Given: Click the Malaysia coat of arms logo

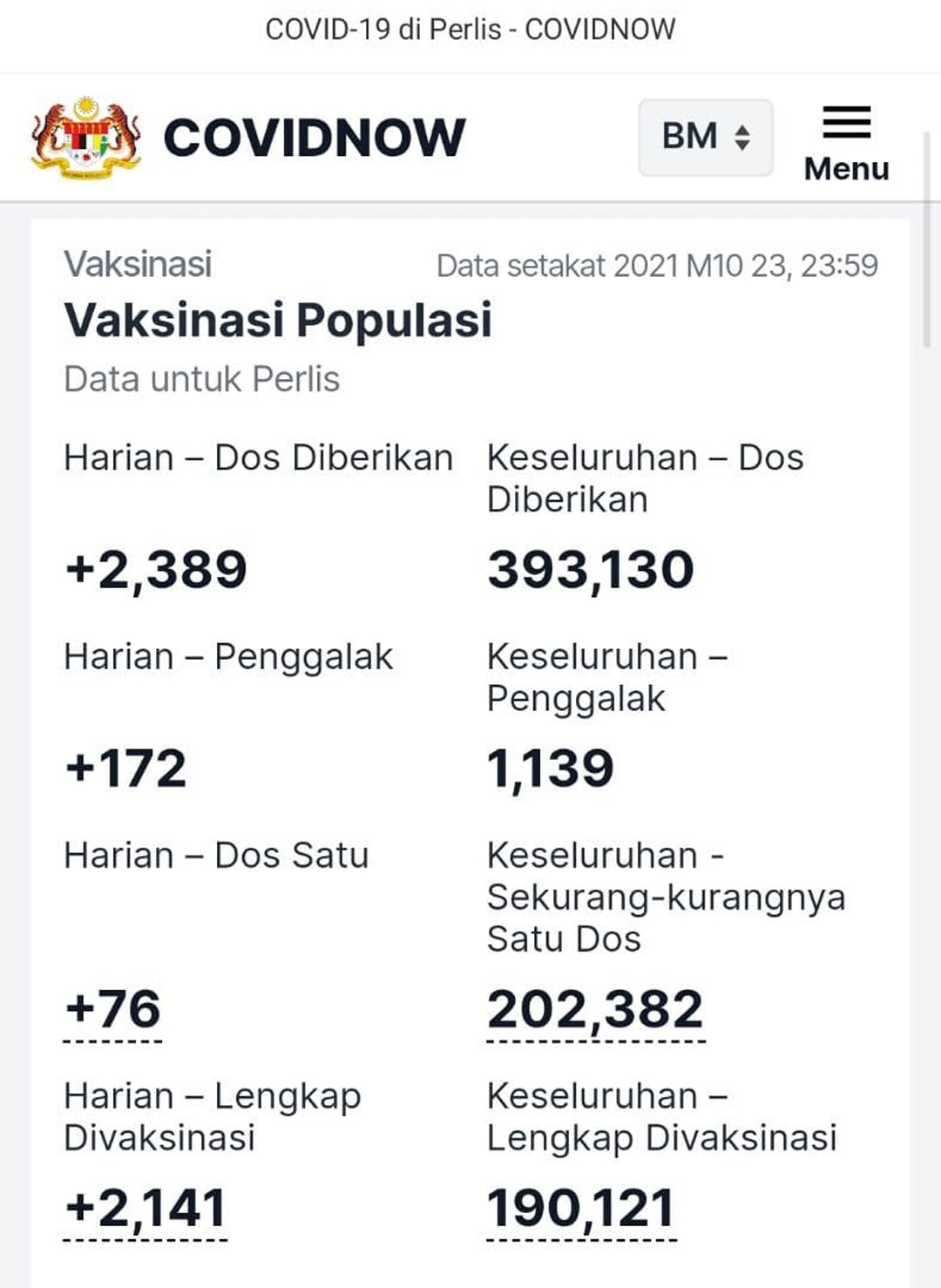Looking at the screenshot, I should click(x=85, y=138).
